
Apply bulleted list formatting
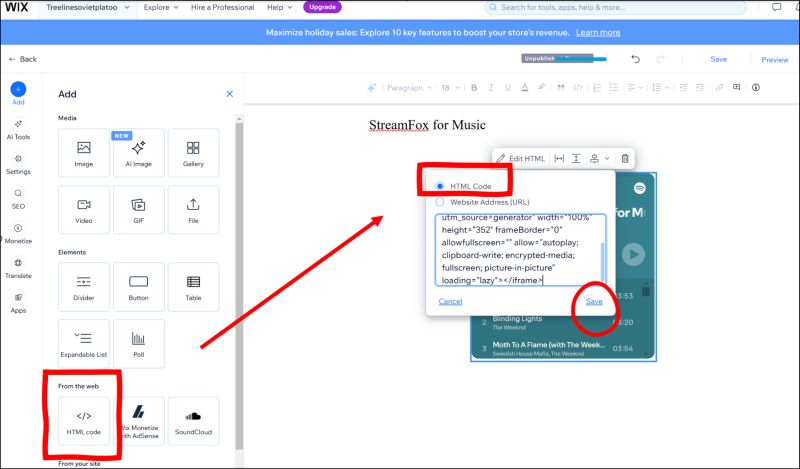(x=614, y=88)
